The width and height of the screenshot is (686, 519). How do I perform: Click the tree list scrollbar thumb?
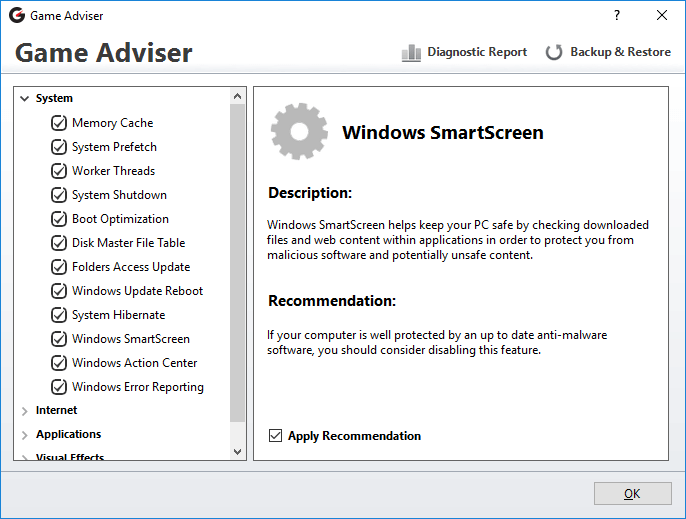coord(238,263)
